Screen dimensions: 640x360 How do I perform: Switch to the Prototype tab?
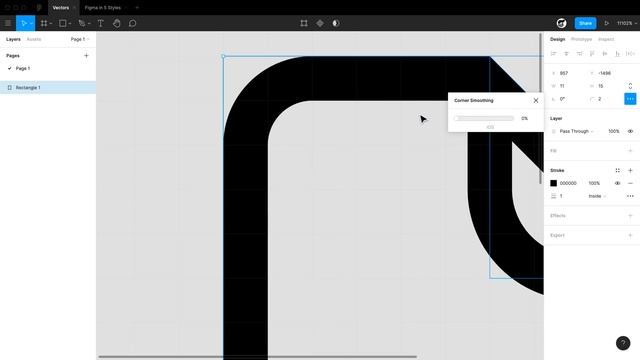(x=581, y=39)
